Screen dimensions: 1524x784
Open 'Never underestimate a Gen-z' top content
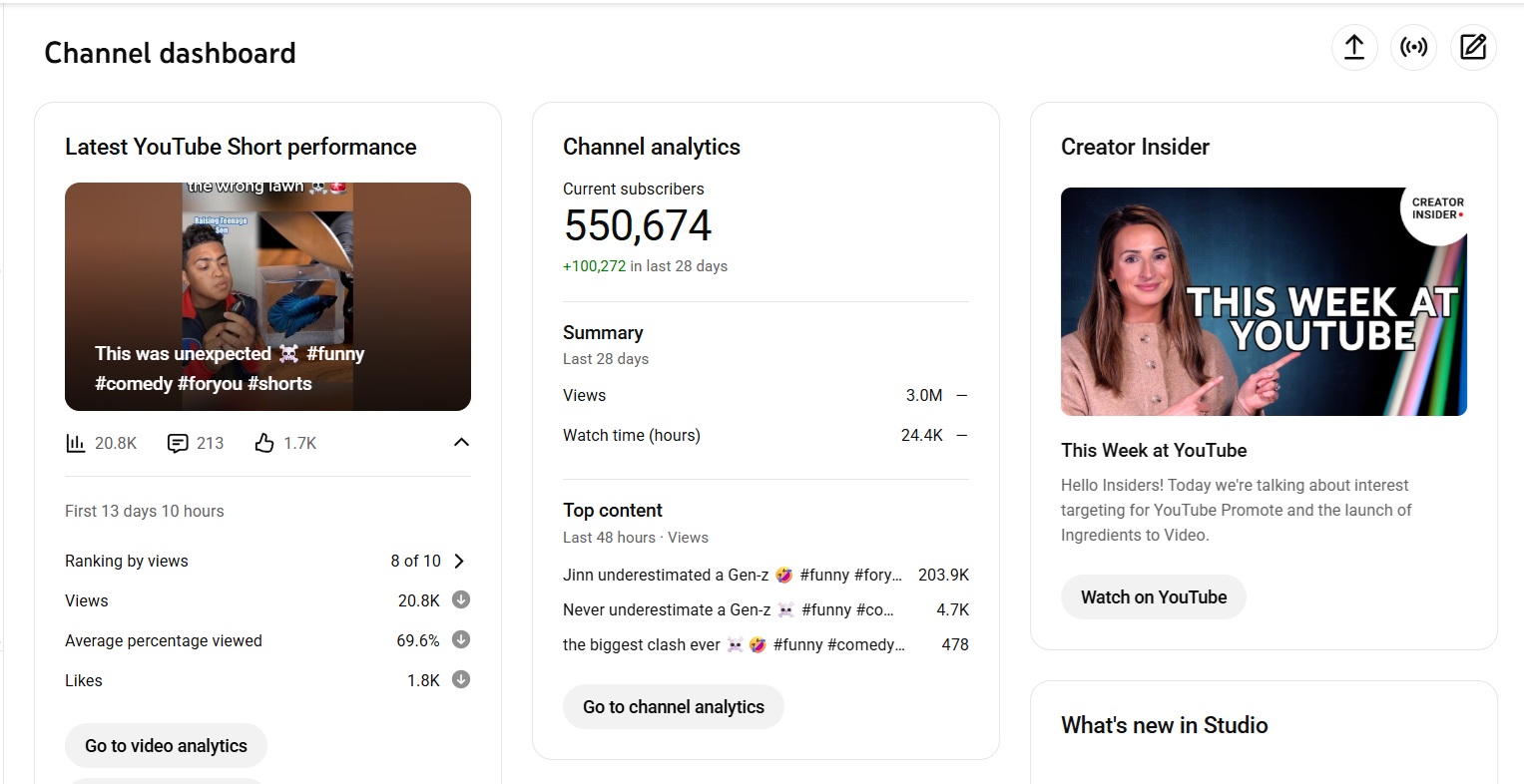pos(728,609)
